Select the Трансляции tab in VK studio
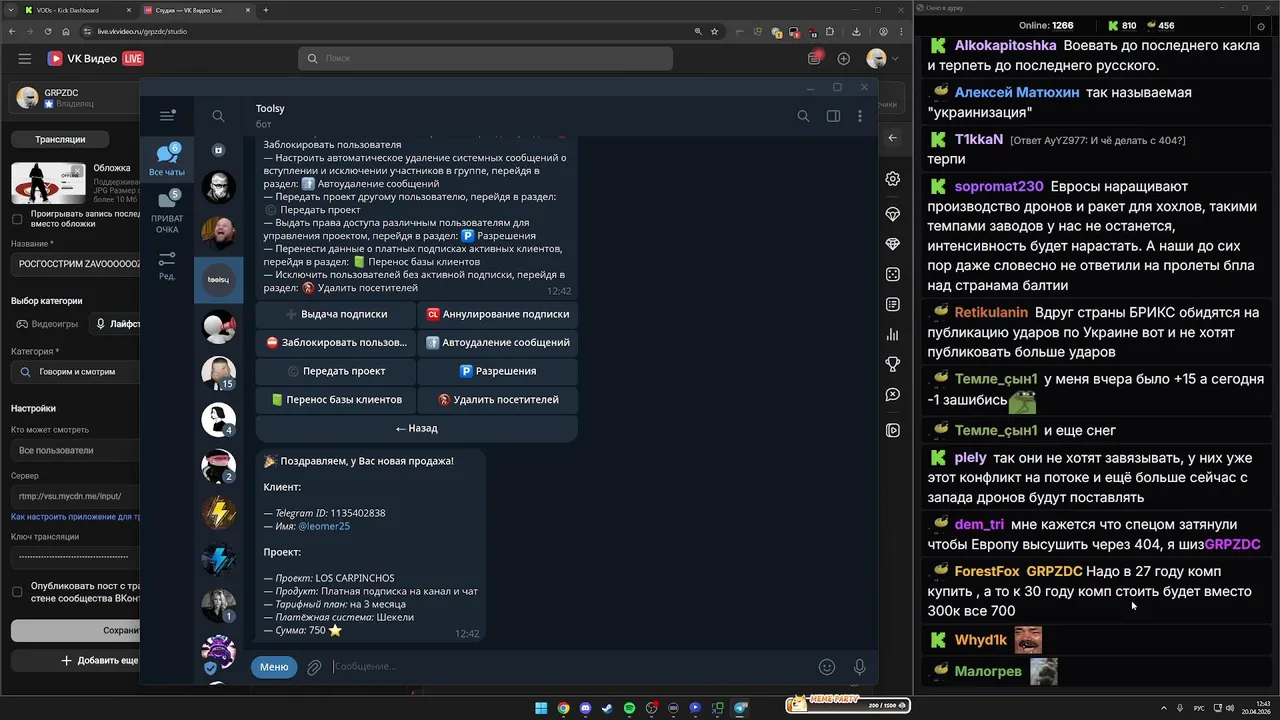The image size is (1280, 720). (60, 139)
